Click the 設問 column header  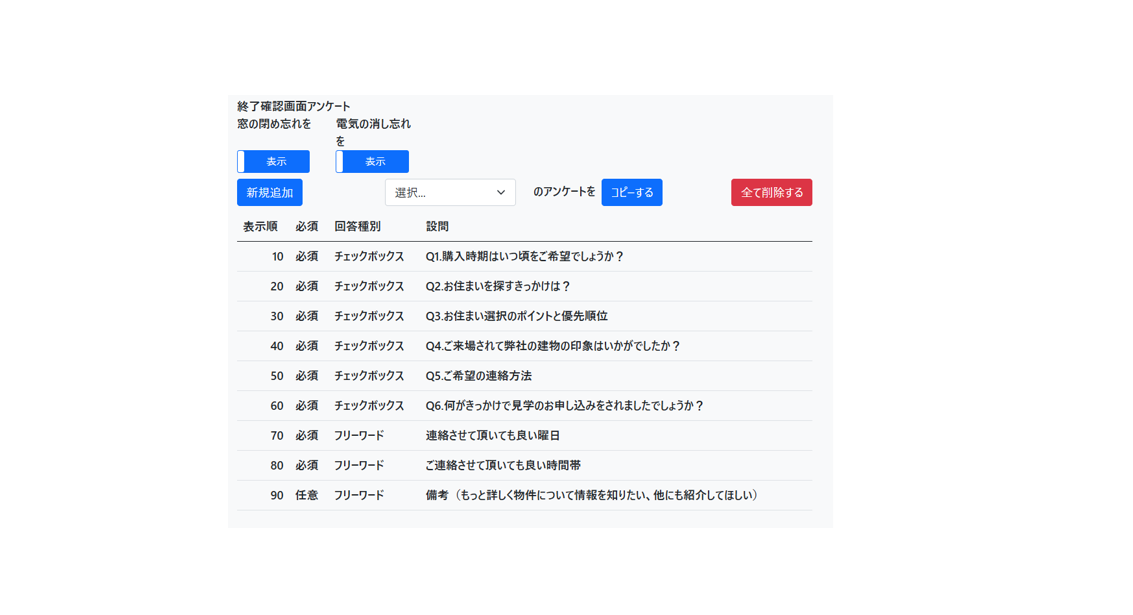437,226
